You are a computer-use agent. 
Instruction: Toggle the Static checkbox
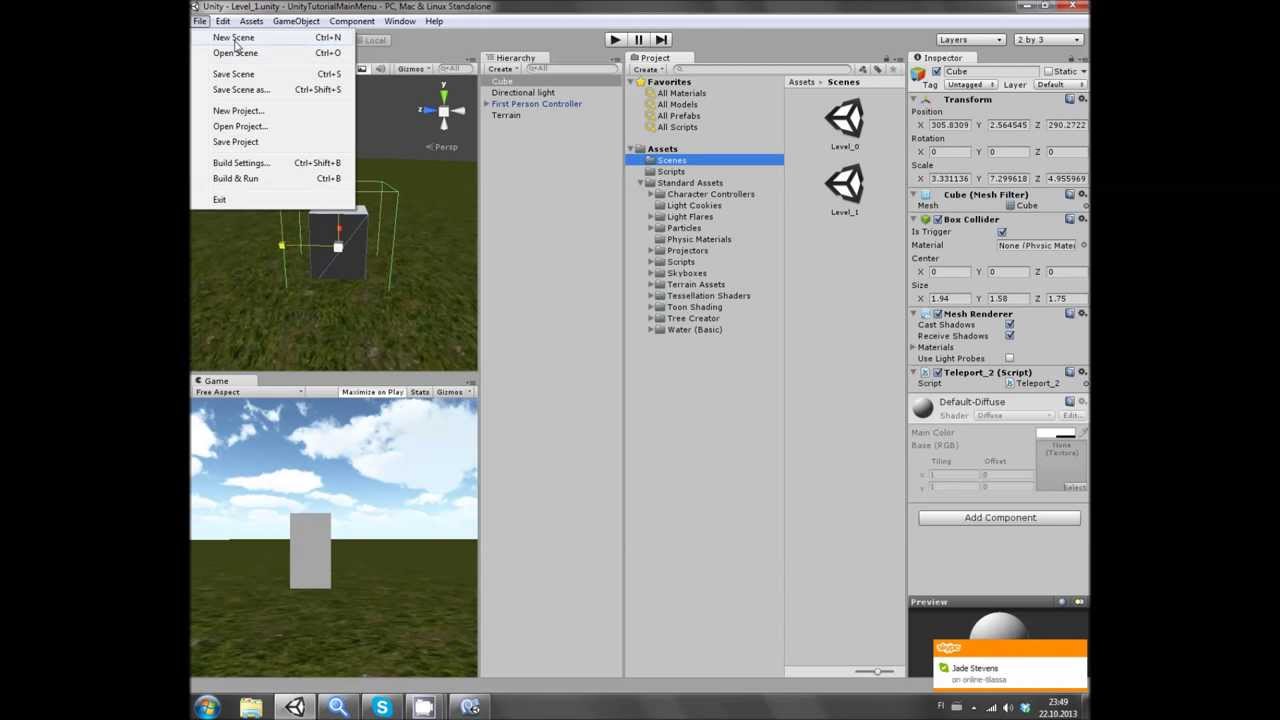[1048, 72]
